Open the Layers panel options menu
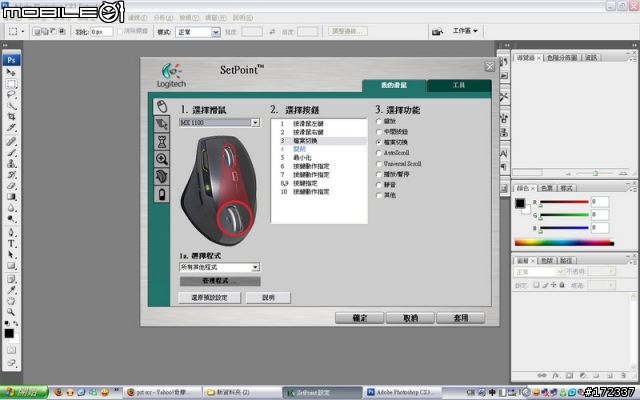Screen dimensions: 640x400 point(632,261)
